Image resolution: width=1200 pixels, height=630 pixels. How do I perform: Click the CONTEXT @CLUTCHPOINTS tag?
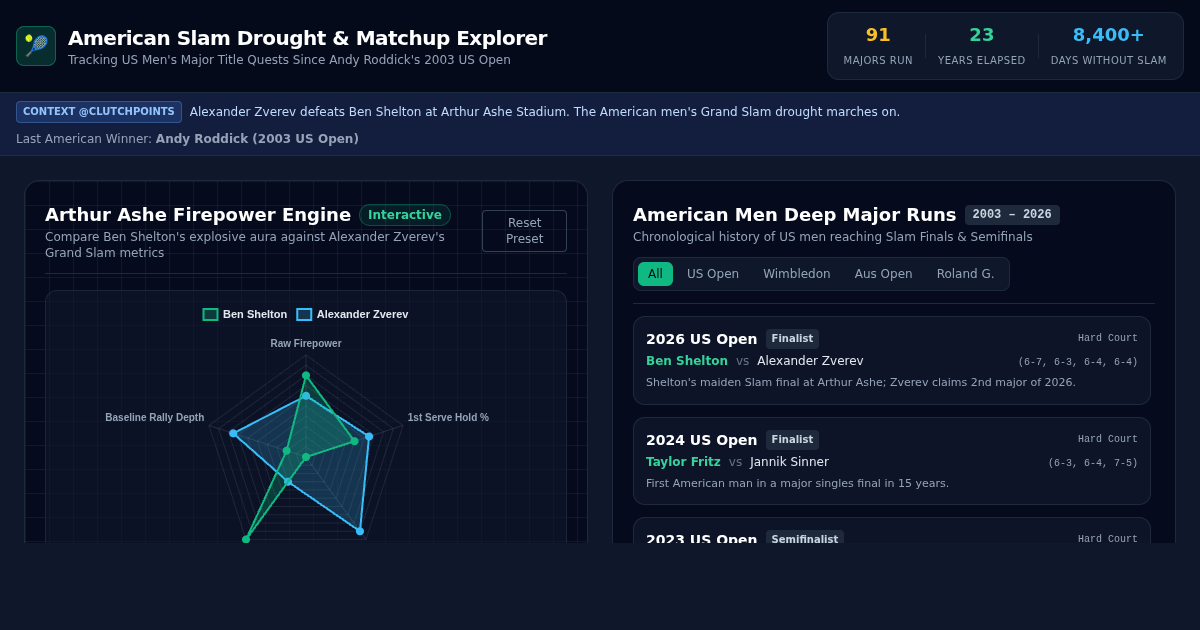coord(99,112)
